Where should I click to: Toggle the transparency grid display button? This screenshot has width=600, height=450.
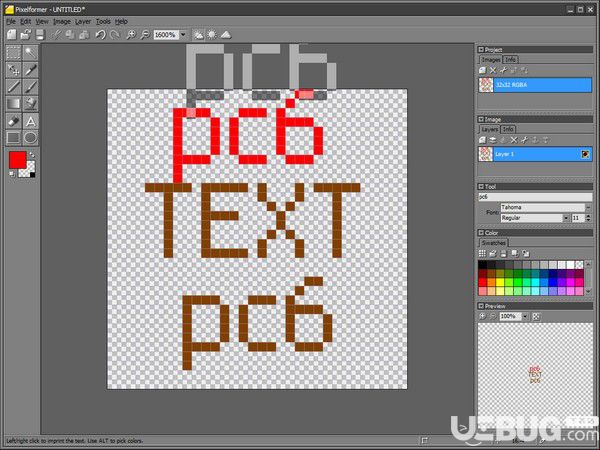click(x=199, y=35)
